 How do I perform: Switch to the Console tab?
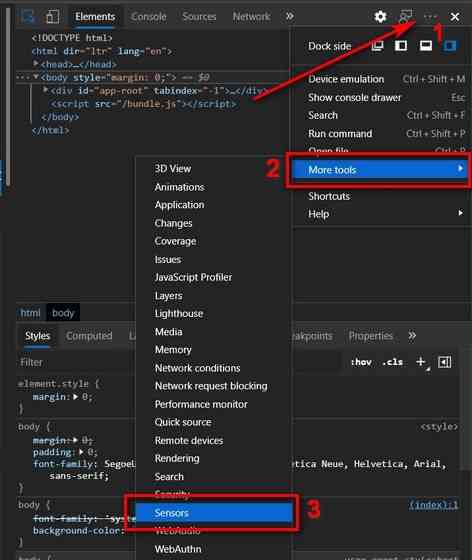(x=149, y=17)
